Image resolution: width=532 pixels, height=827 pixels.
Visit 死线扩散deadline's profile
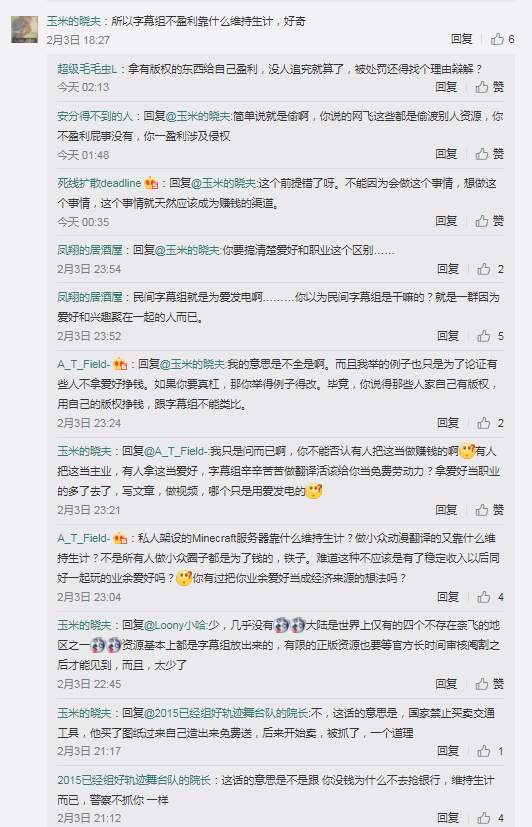click(x=99, y=183)
